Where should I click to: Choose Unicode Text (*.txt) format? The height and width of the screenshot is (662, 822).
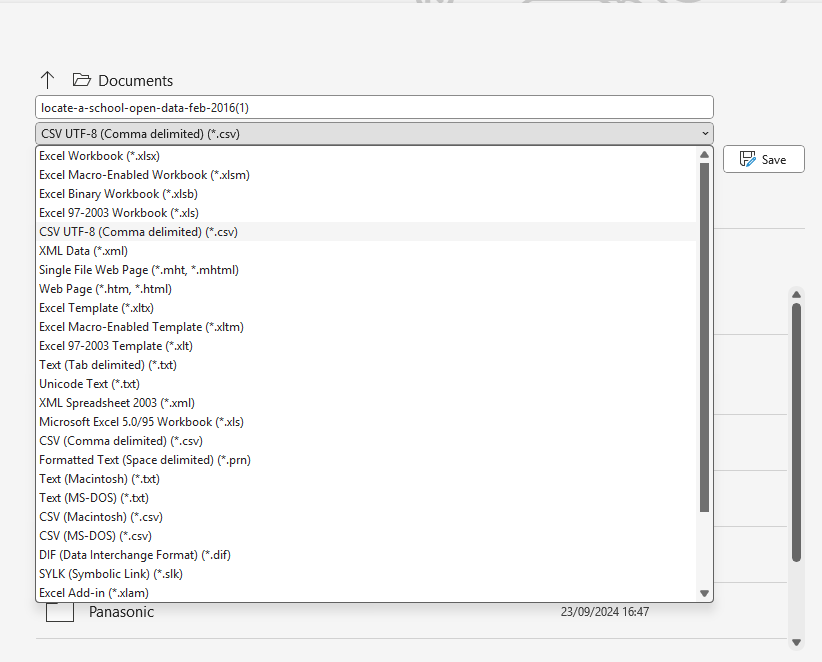(367, 384)
